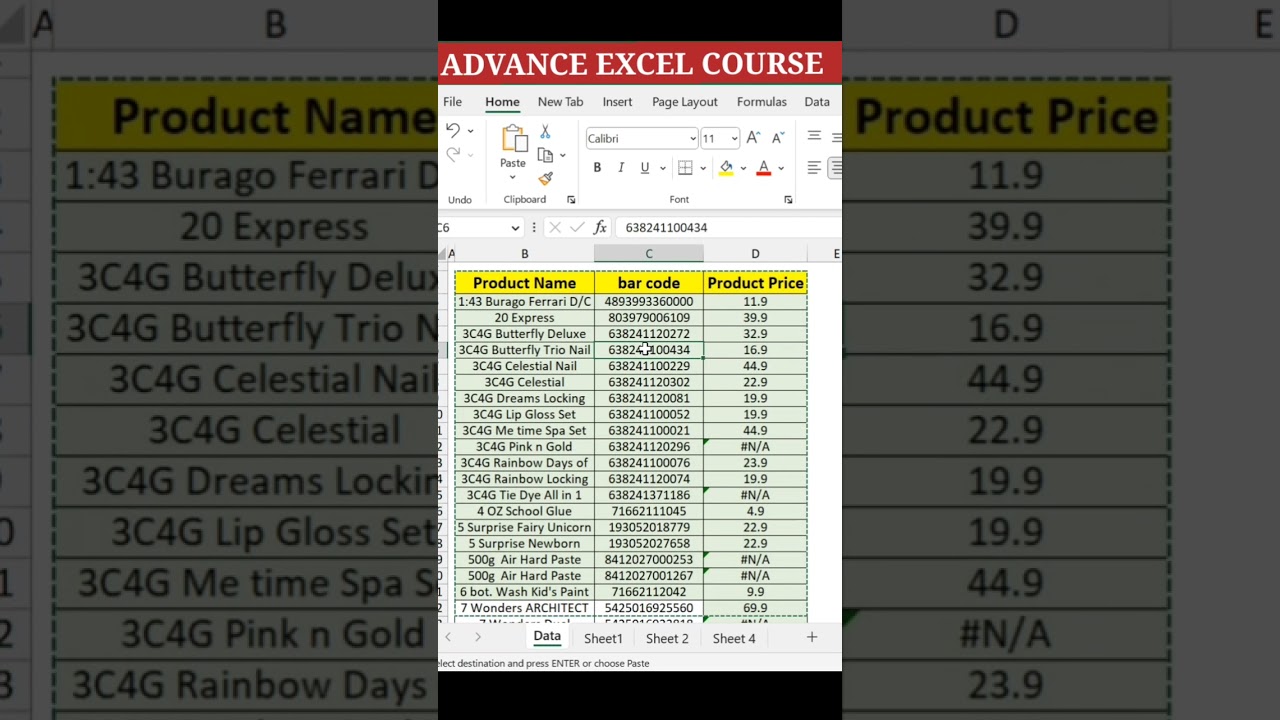This screenshot has height=720, width=1280.
Task: Open the Font Color dropdown arrow
Action: point(781,168)
